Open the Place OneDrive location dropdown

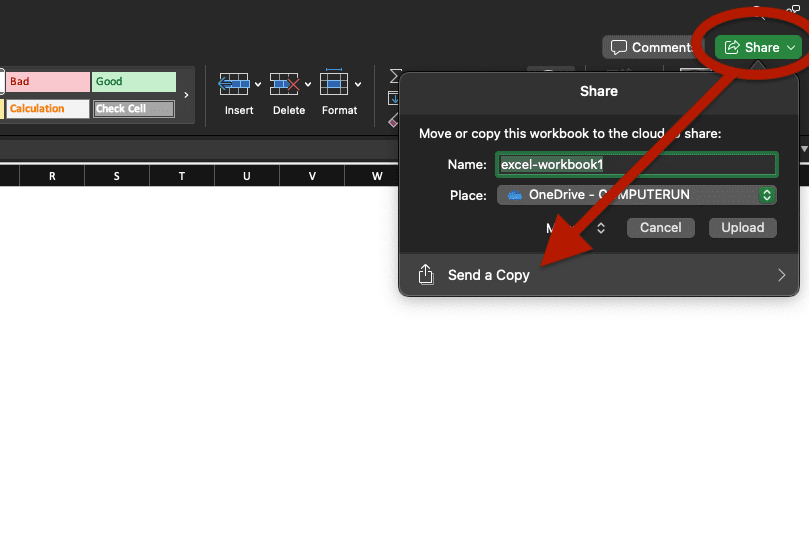tap(637, 195)
